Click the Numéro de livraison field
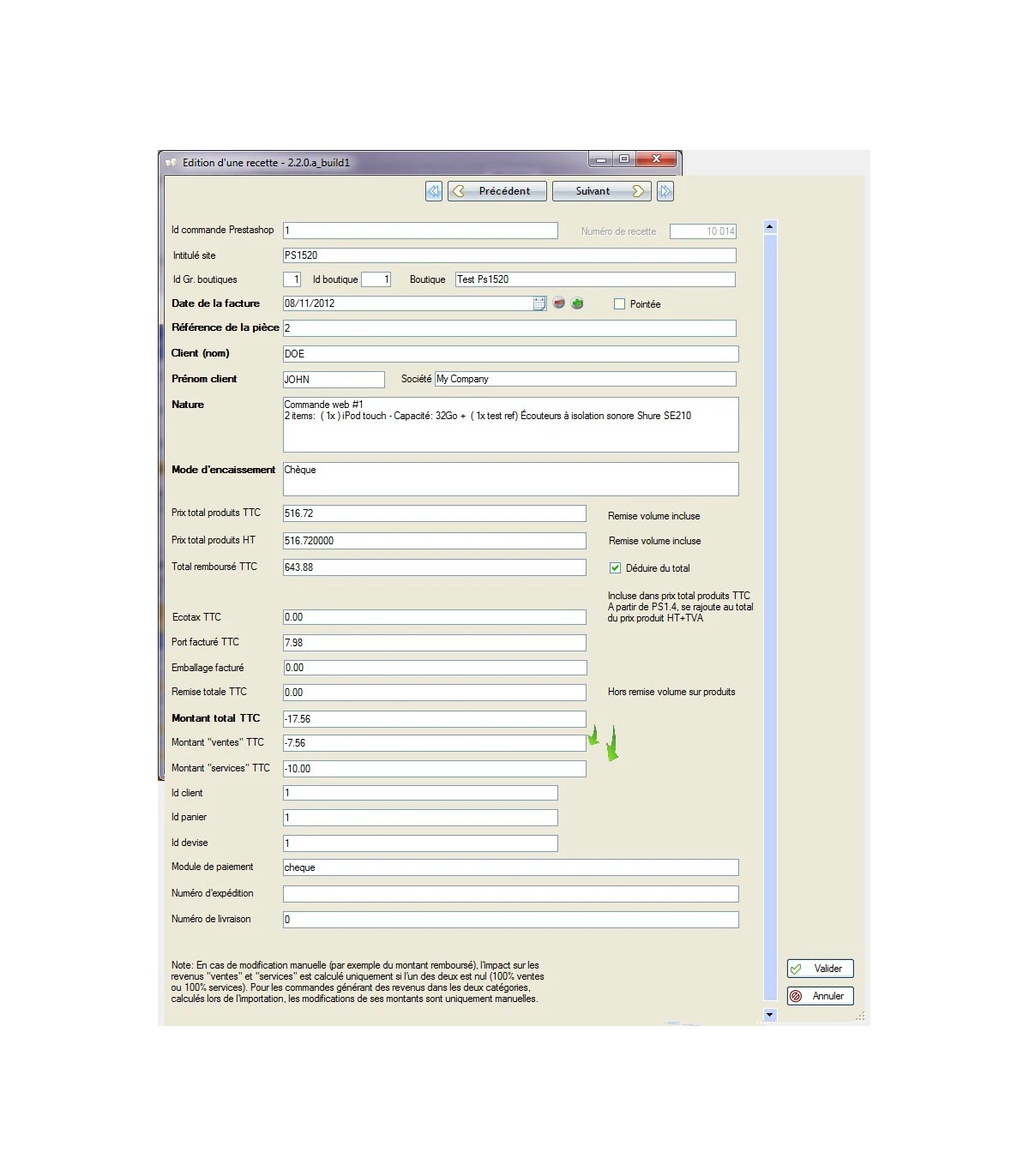Image resolution: width=1029 pixels, height=1176 pixels. coord(510,920)
